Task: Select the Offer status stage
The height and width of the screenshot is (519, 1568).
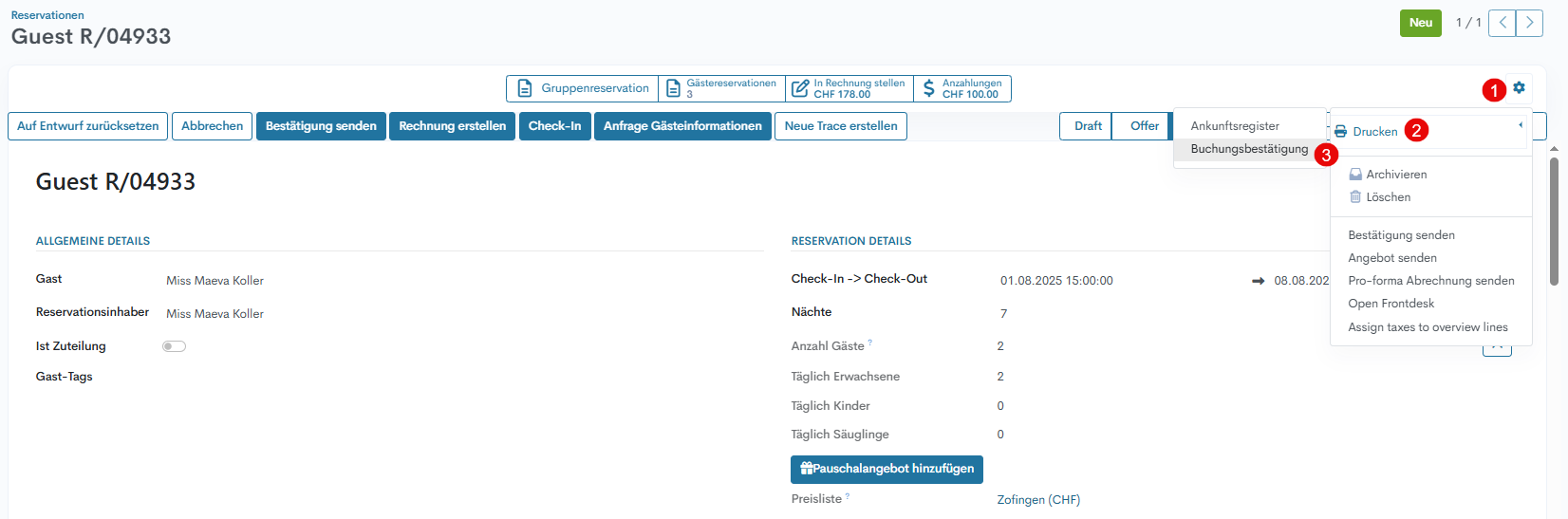Action: click(x=1144, y=126)
